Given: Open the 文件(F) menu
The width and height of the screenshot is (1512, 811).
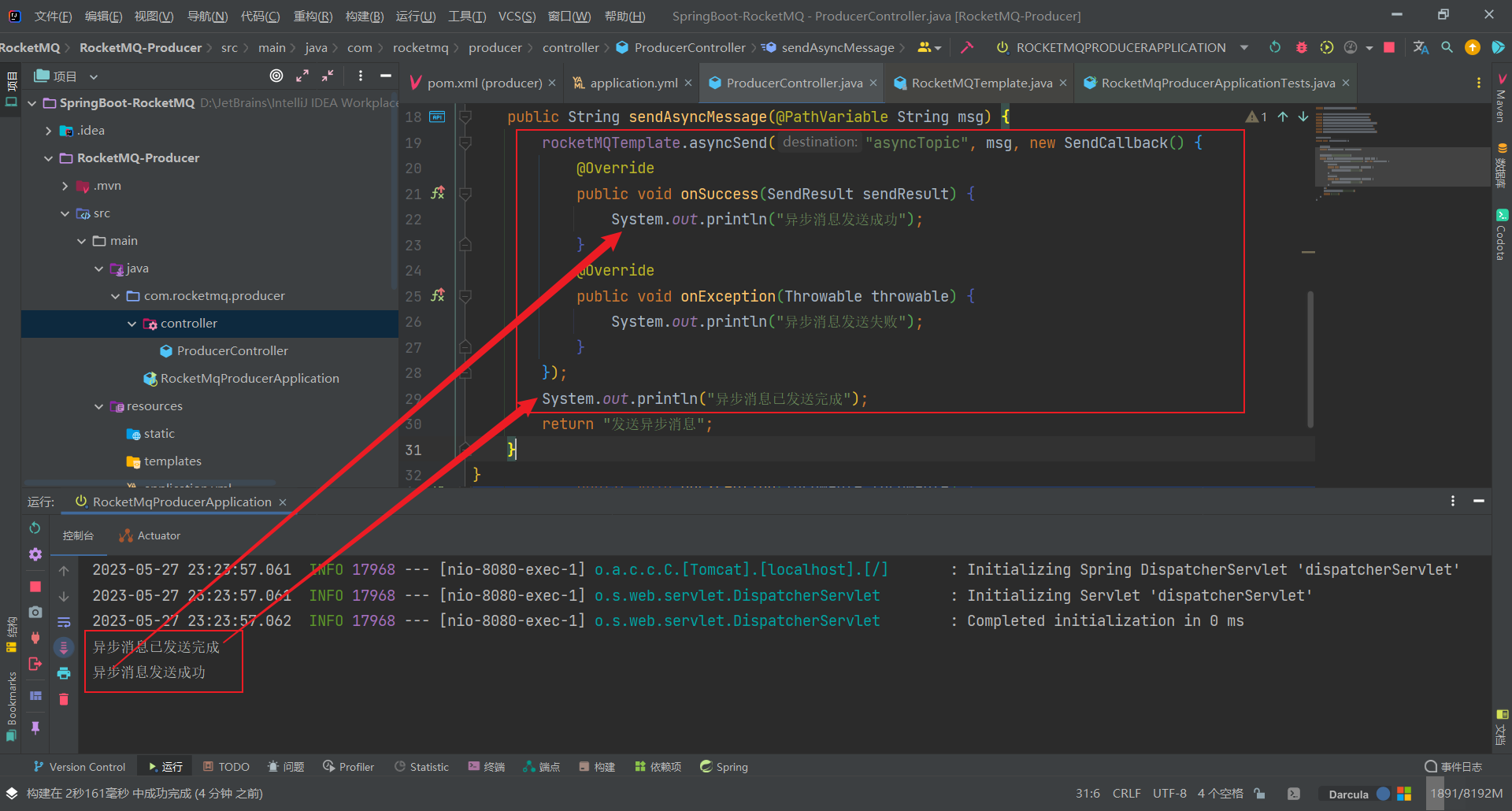Looking at the screenshot, I should tap(53, 16).
